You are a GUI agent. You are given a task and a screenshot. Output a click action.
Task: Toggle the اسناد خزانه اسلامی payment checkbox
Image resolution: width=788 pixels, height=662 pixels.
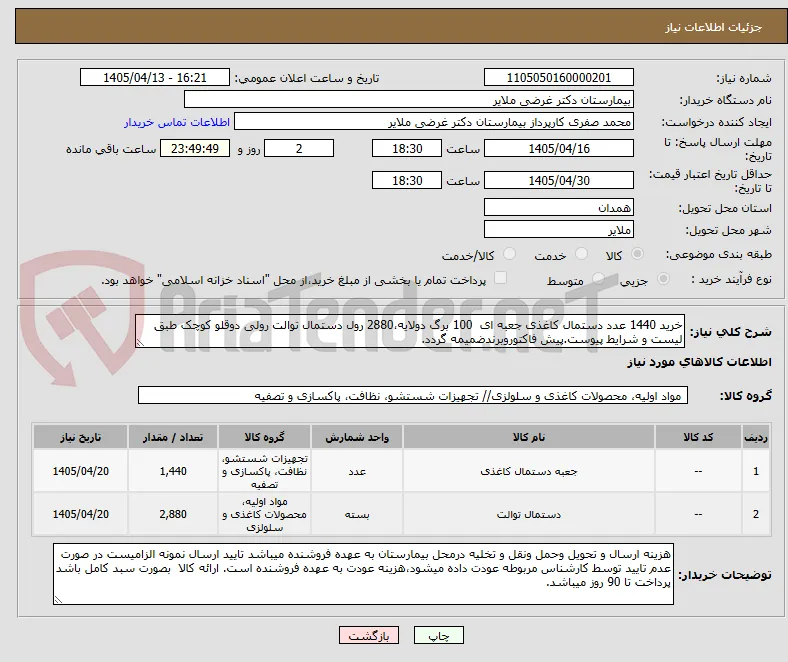coord(501,278)
